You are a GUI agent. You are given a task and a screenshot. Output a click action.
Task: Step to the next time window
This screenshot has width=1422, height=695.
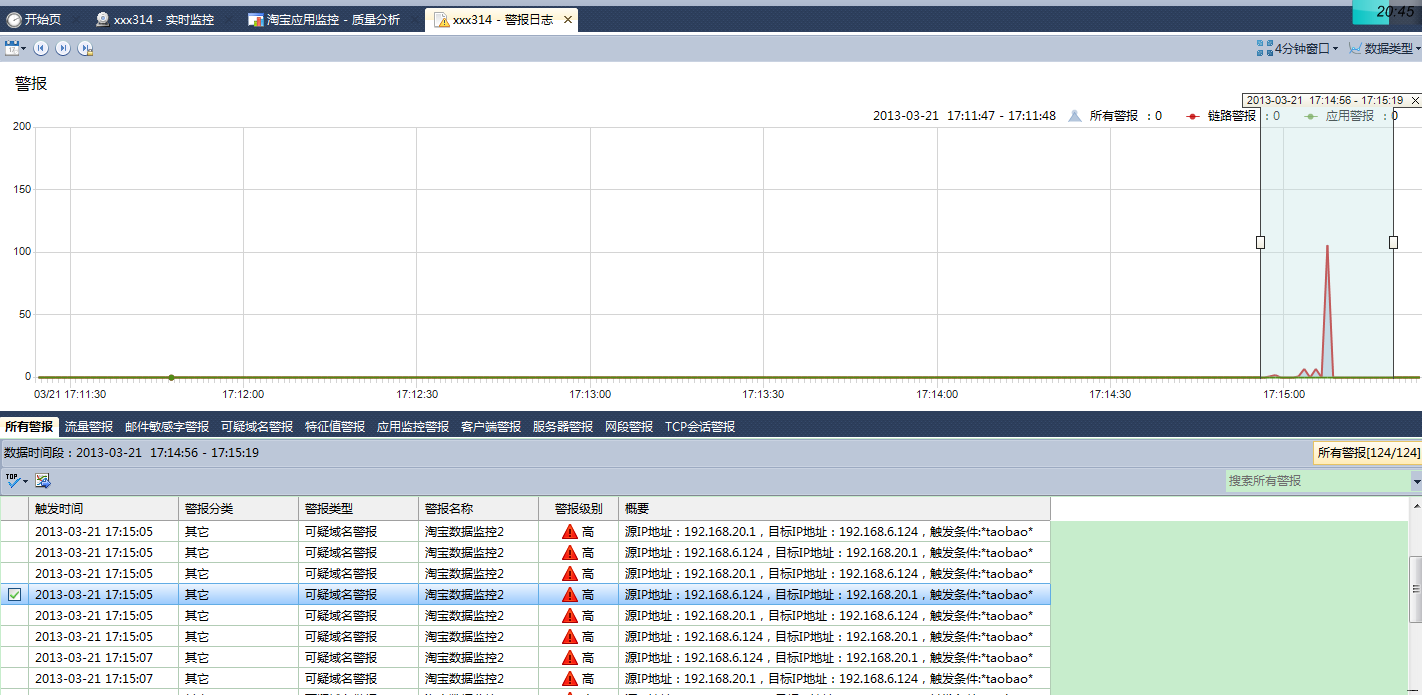(63, 48)
